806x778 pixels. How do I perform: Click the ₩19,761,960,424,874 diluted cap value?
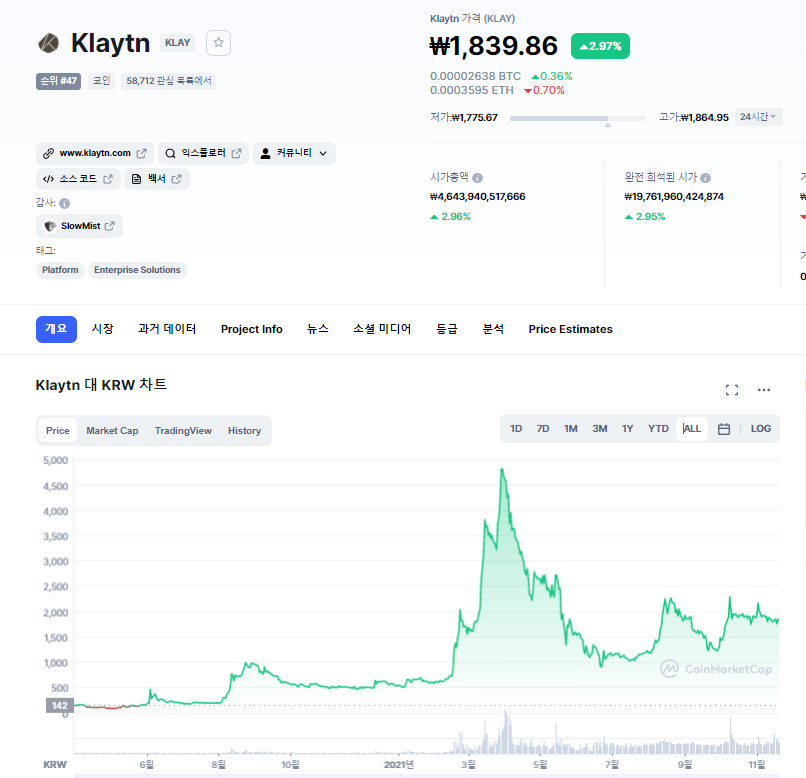click(x=674, y=197)
